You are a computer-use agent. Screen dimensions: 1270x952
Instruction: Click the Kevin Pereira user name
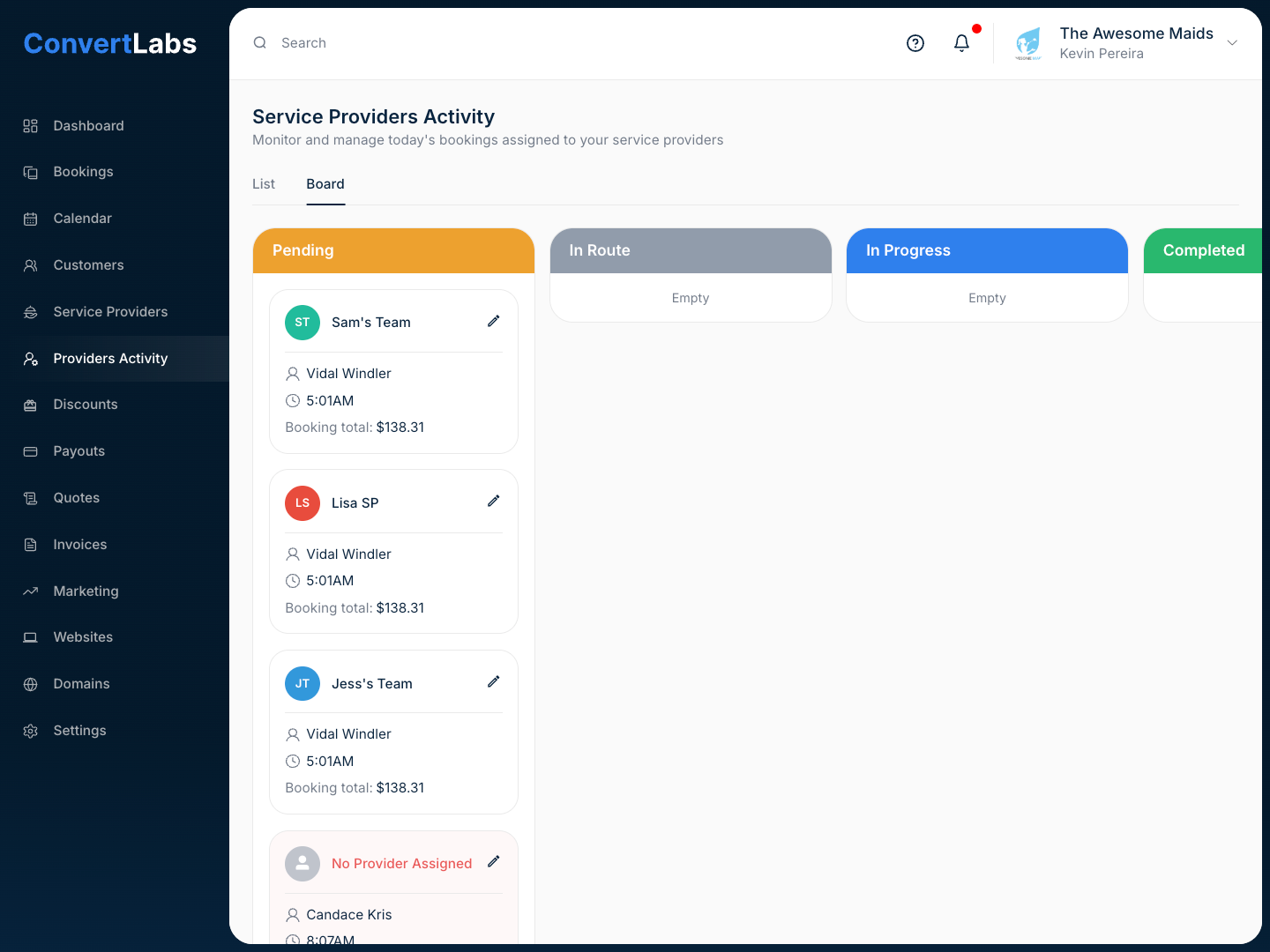[x=1102, y=54]
